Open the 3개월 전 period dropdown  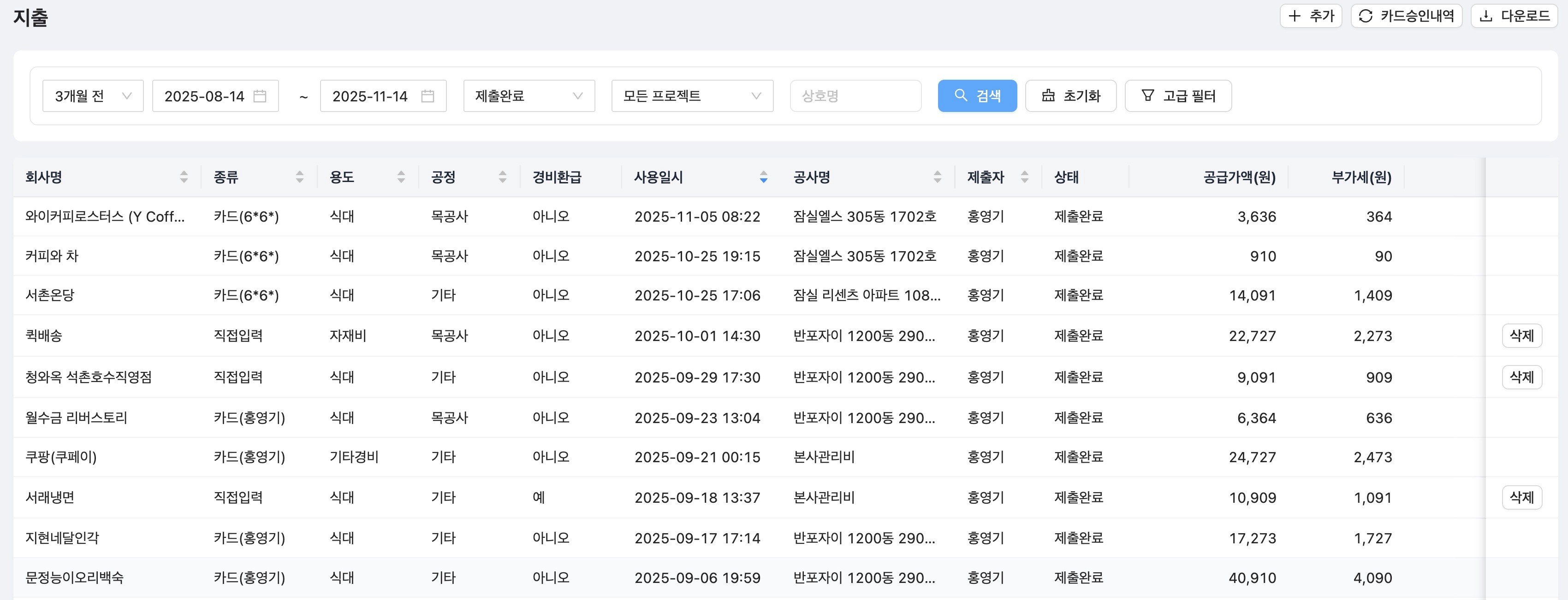coord(93,96)
